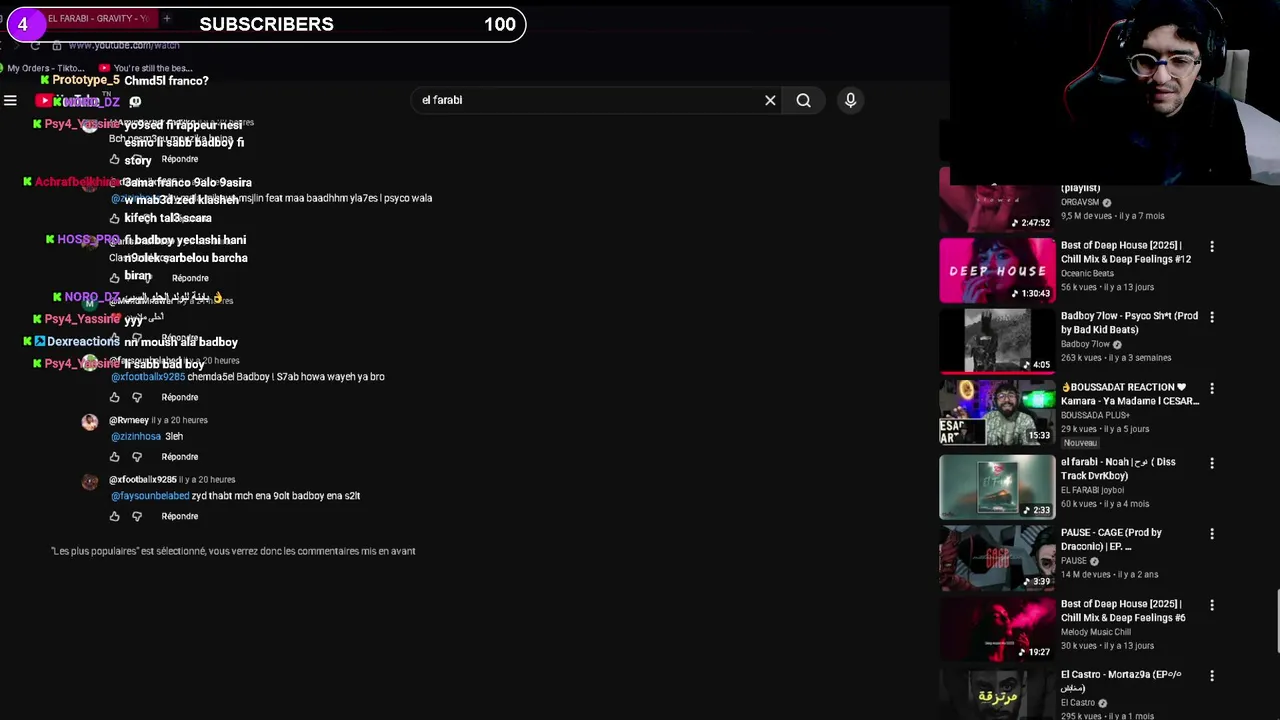Image resolution: width=1280 pixels, height=720 pixels.
Task: Open options menu for El Castro Mortaz9a video
Action: [x=1212, y=676]
